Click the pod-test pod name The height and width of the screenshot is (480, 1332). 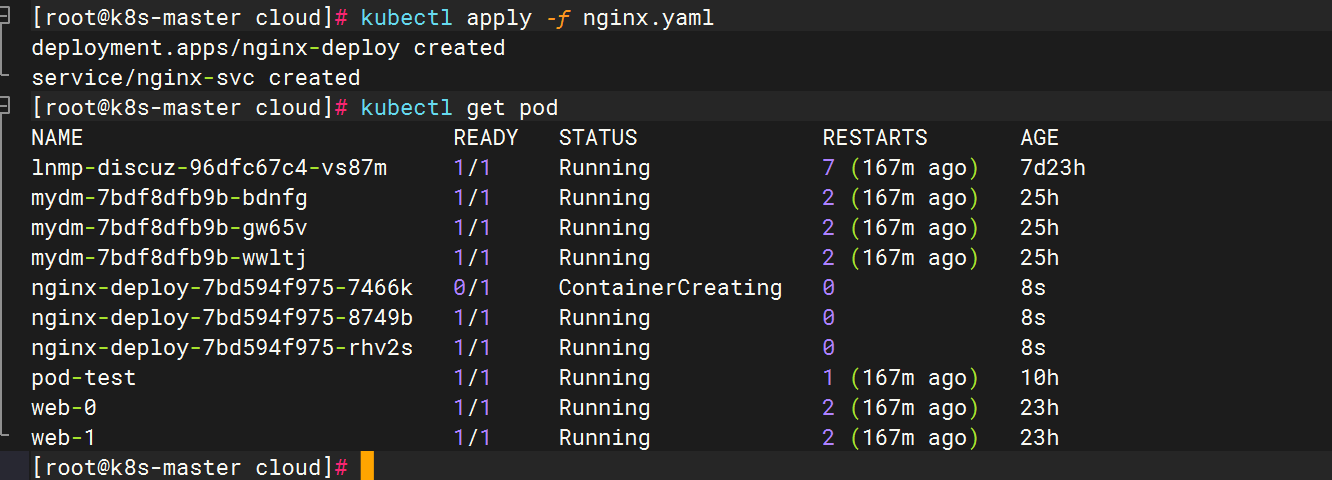83,378
